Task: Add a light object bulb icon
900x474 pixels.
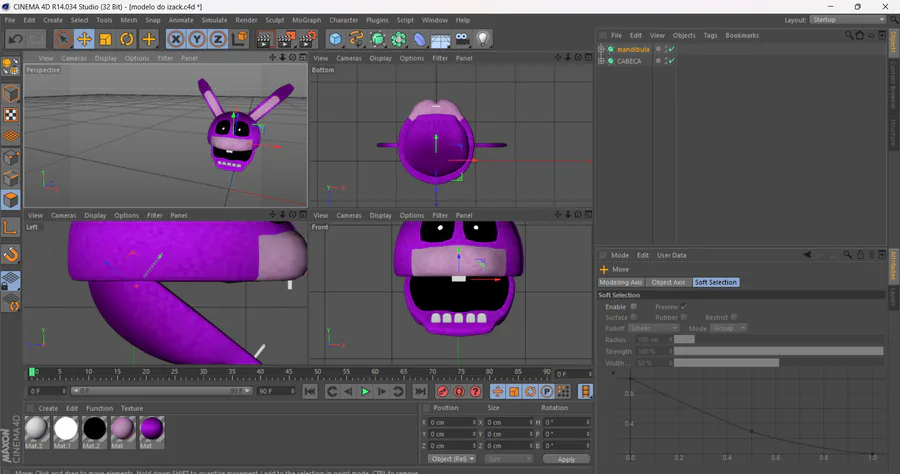Action: click(483, 39)
